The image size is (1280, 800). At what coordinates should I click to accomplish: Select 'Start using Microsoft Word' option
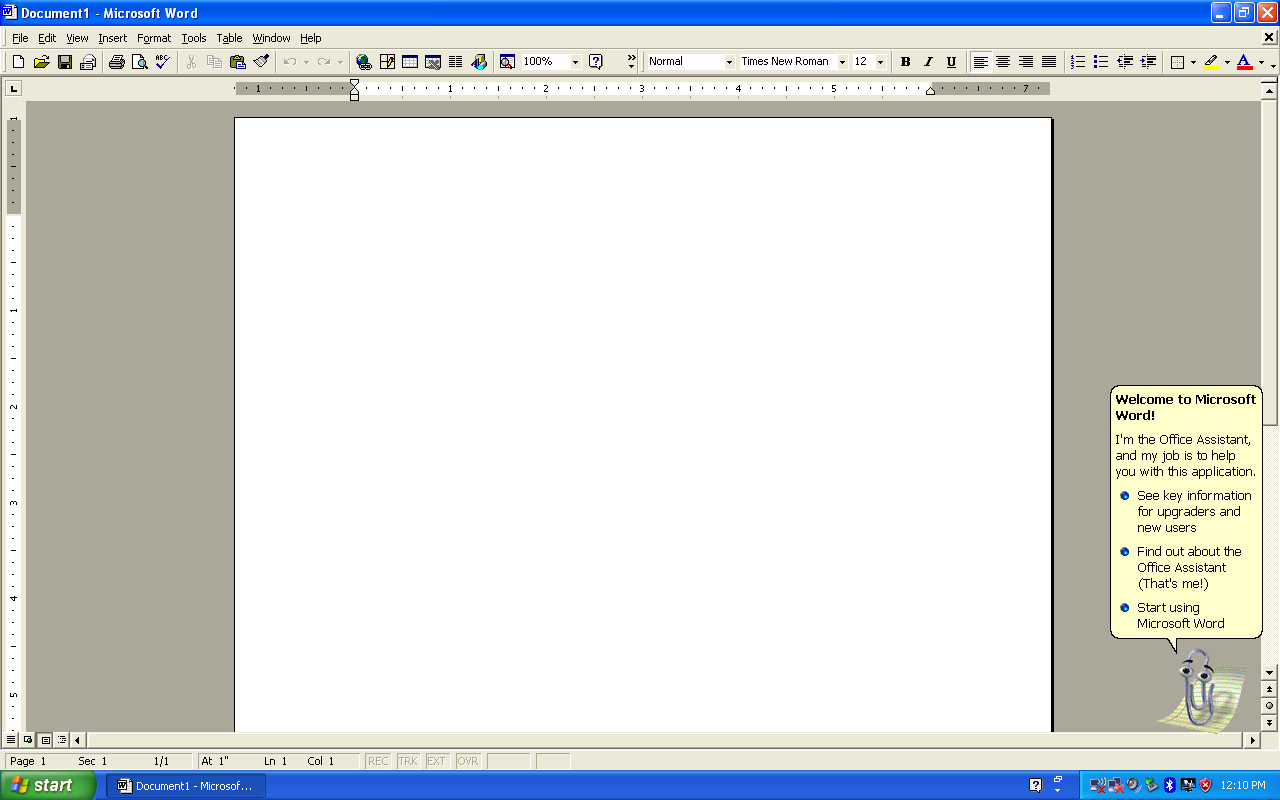[1172, 615]
